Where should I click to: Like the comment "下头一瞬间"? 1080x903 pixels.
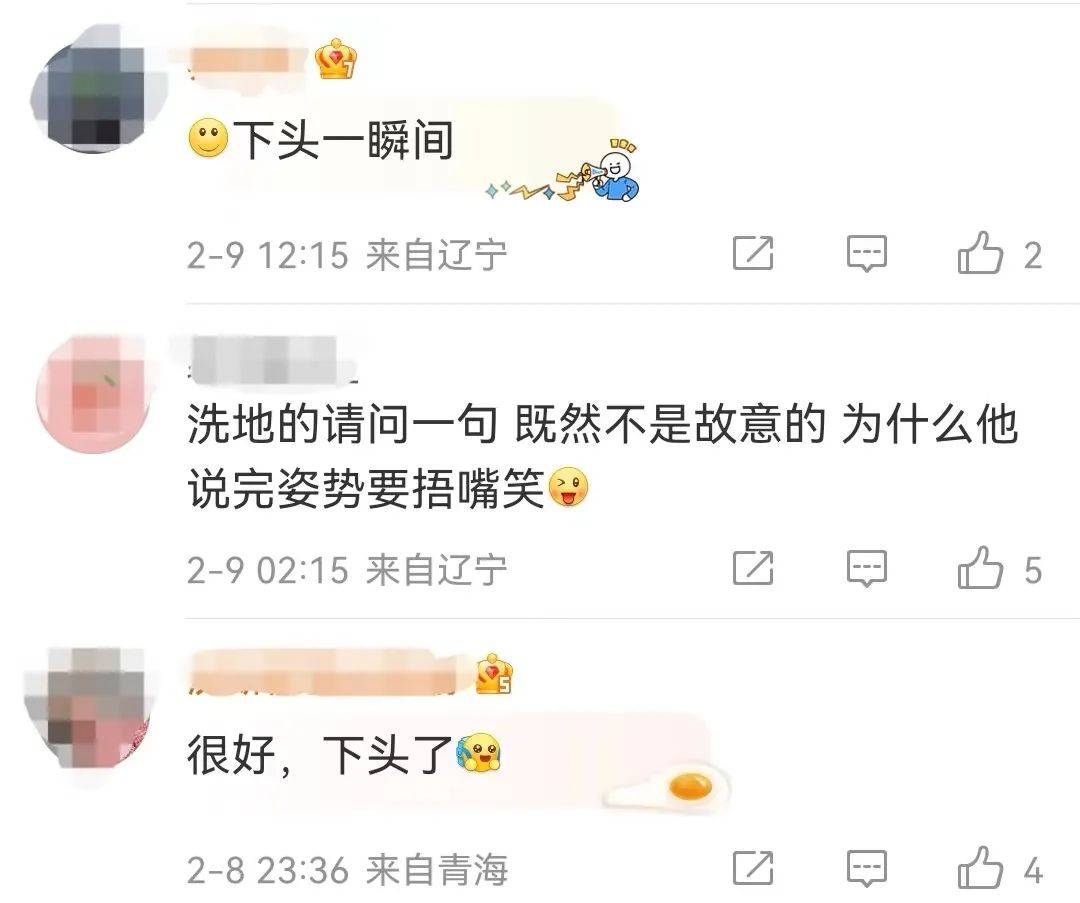[x=980, y=253]
